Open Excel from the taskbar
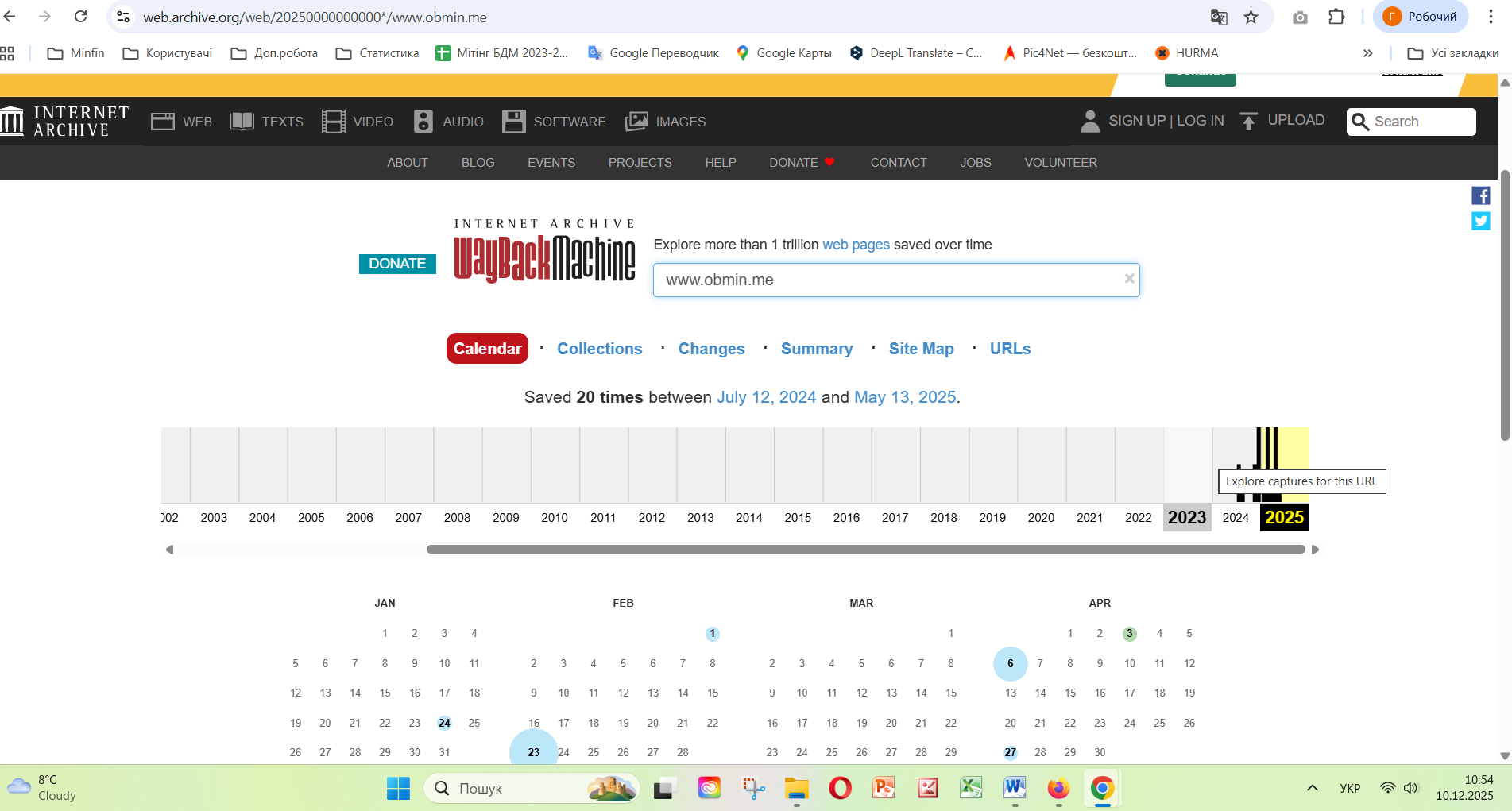1512x811 pixels. [x=971, y=788]
